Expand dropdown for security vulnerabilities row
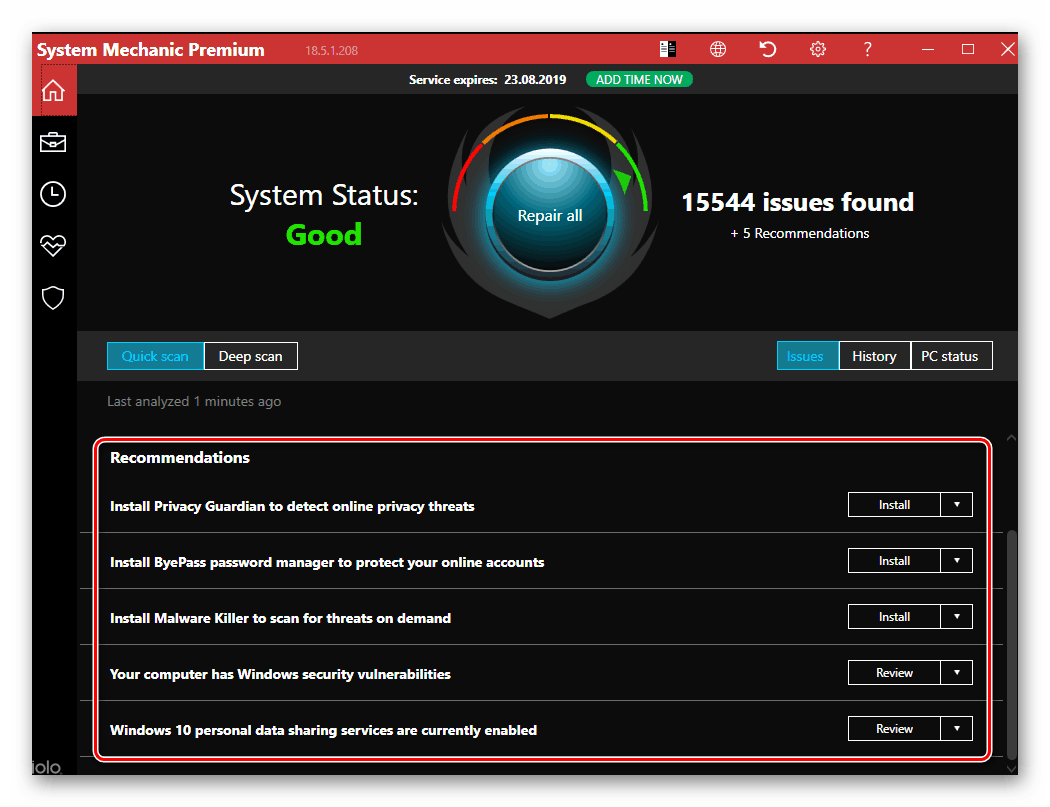The width and height of the screenshot is (1050, 807). [957, 672]
